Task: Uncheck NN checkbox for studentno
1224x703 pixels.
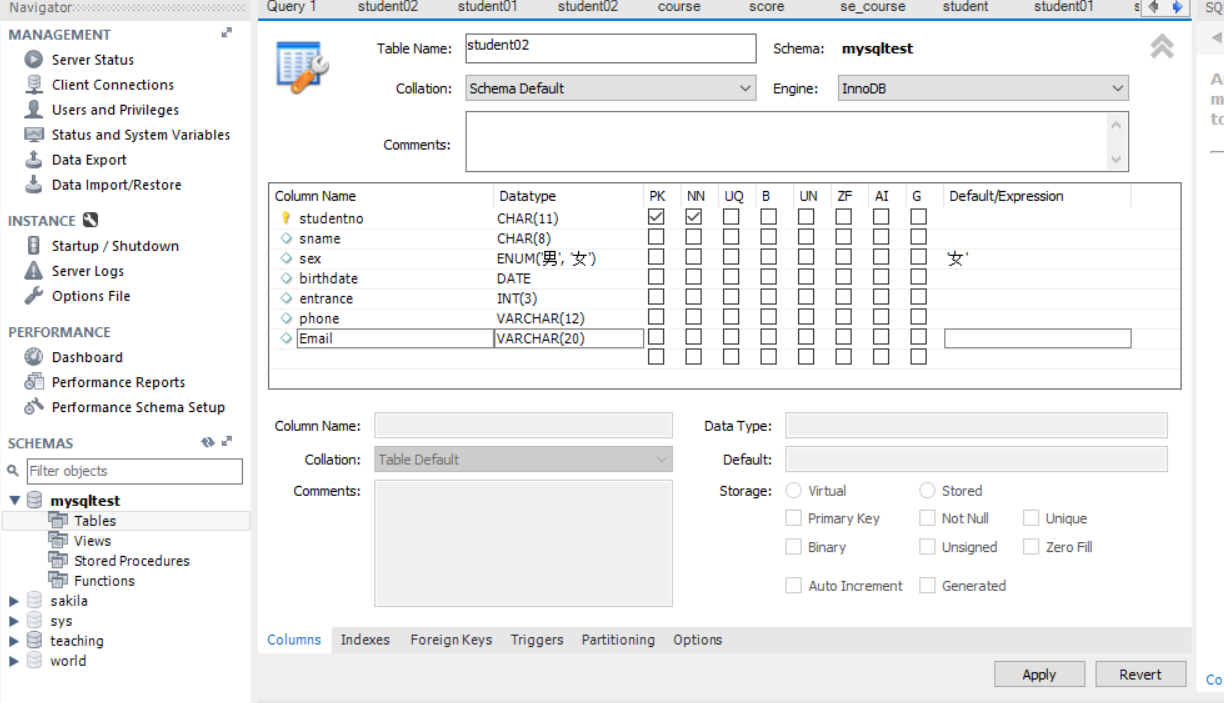Action: click(694, 216)
